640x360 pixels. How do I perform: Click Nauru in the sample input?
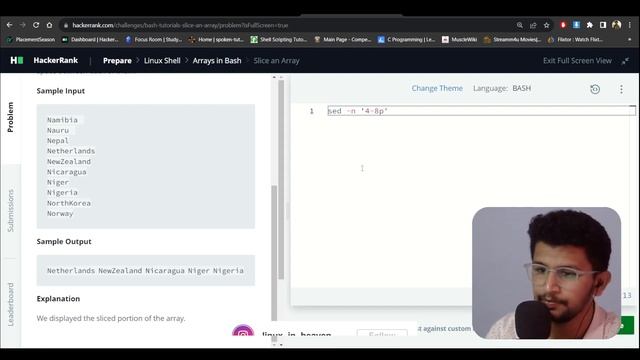58,130
